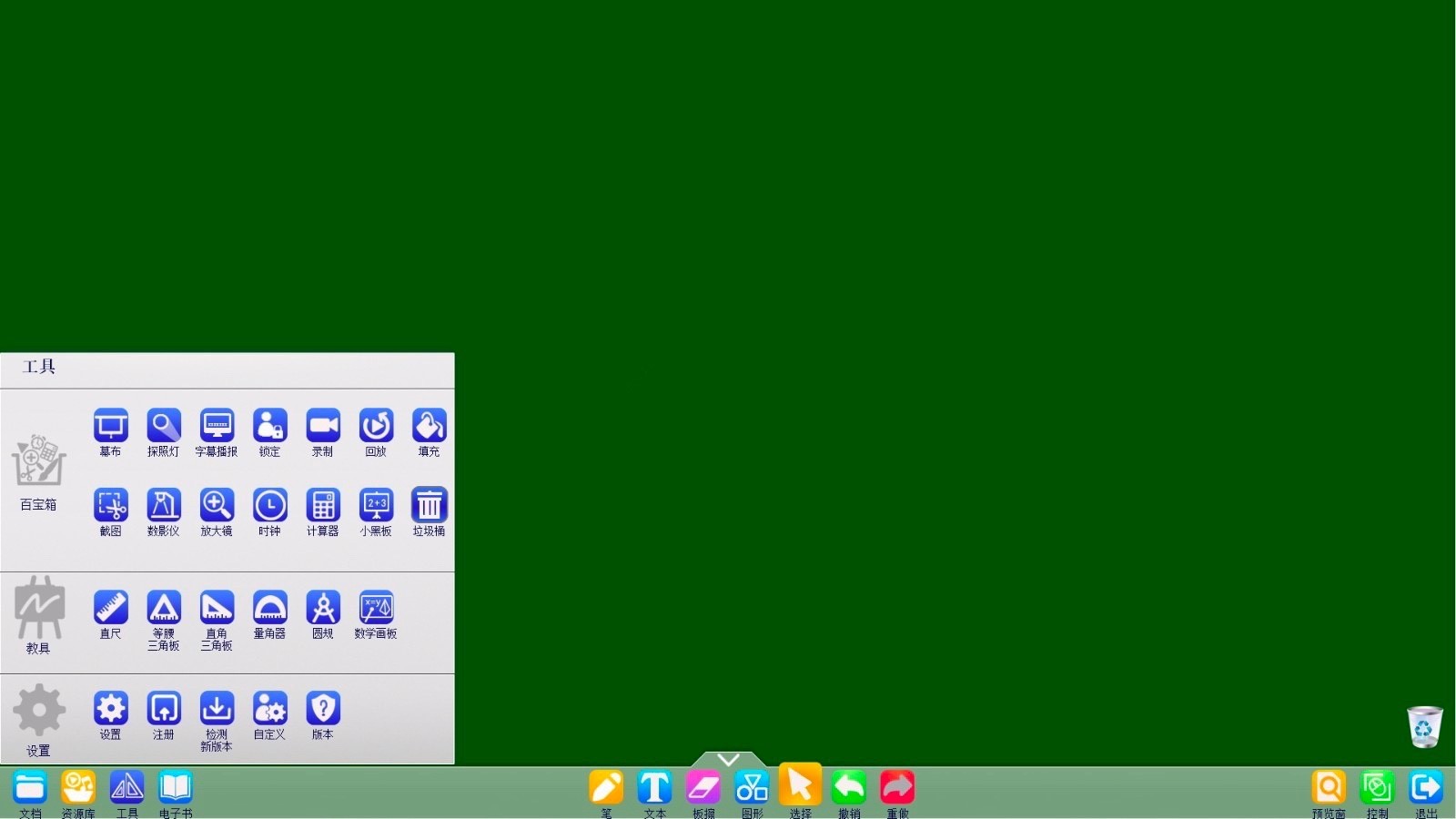Open the 图形 shapes tool
This screenshot has width=1456, height=819.
[x=752, y=788]
